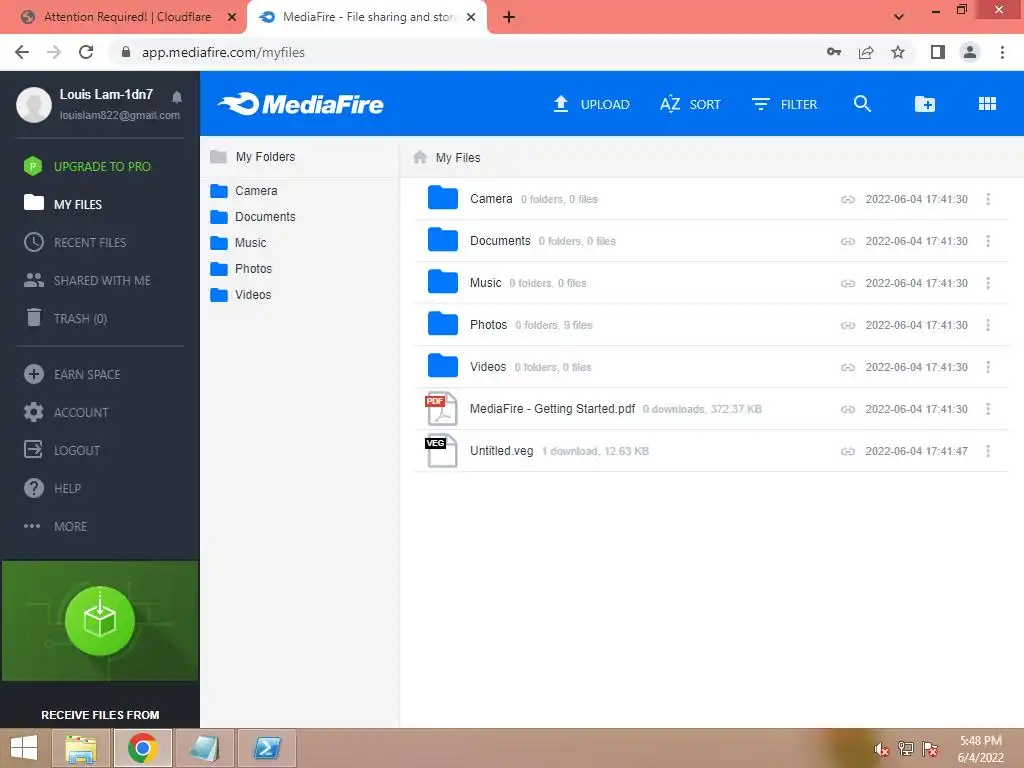Reload the page
Image resolution: width=1024 pixels, height=768 pixels.
pos(86,52)
